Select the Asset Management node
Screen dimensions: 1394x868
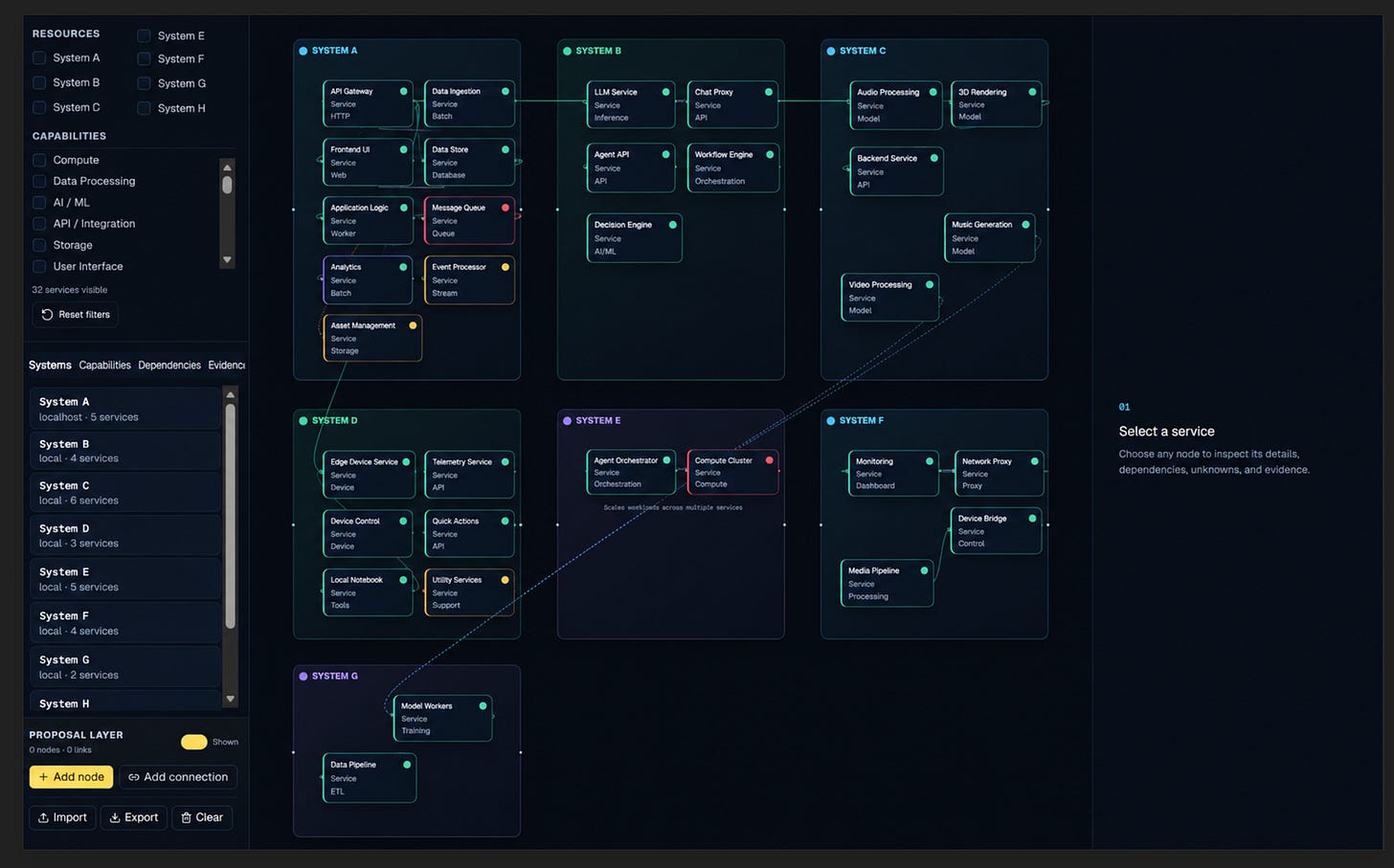pyautogui.click(x=372, y=338)
